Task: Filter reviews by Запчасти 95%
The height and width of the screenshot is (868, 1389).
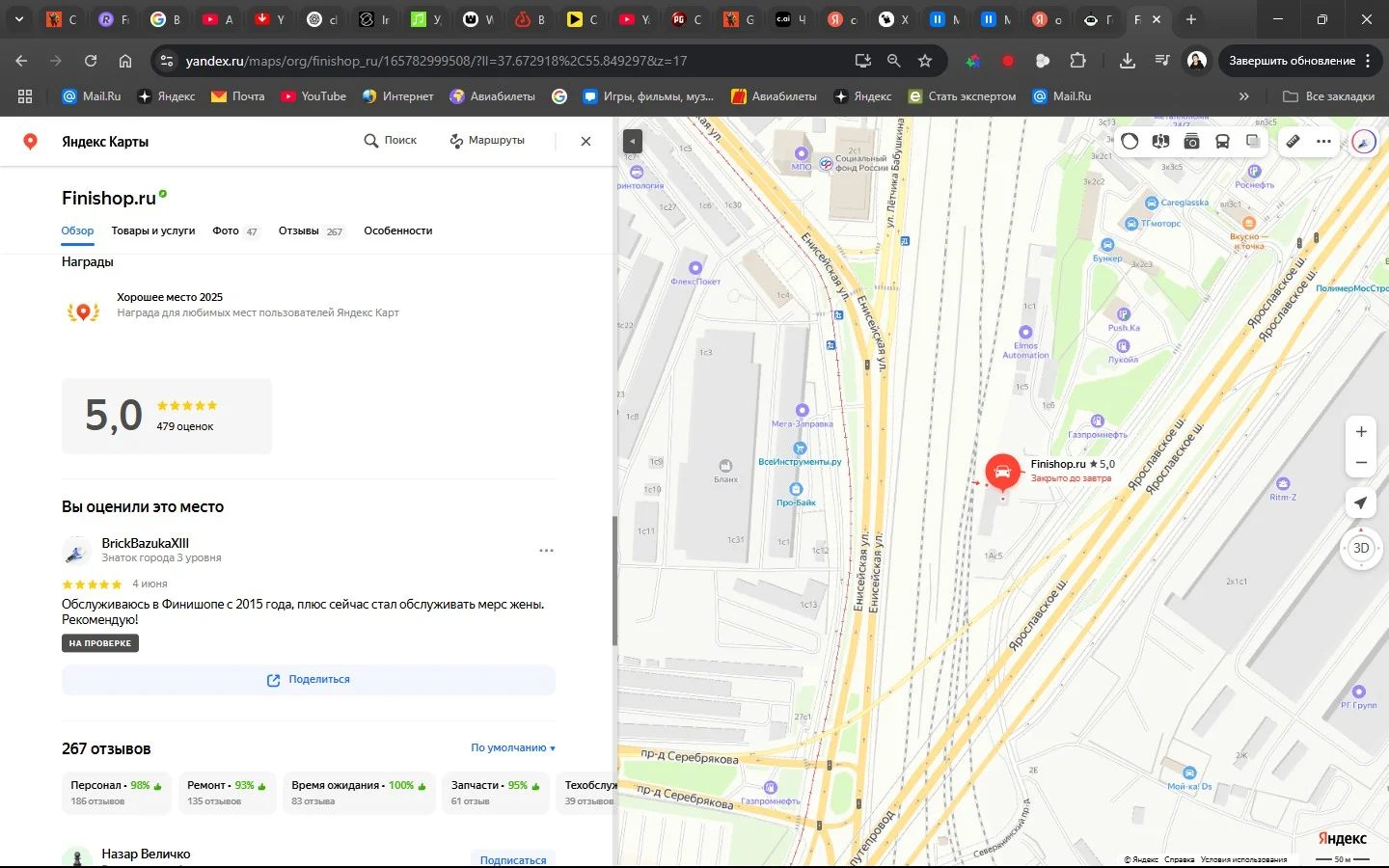Action: pos(496,793)
